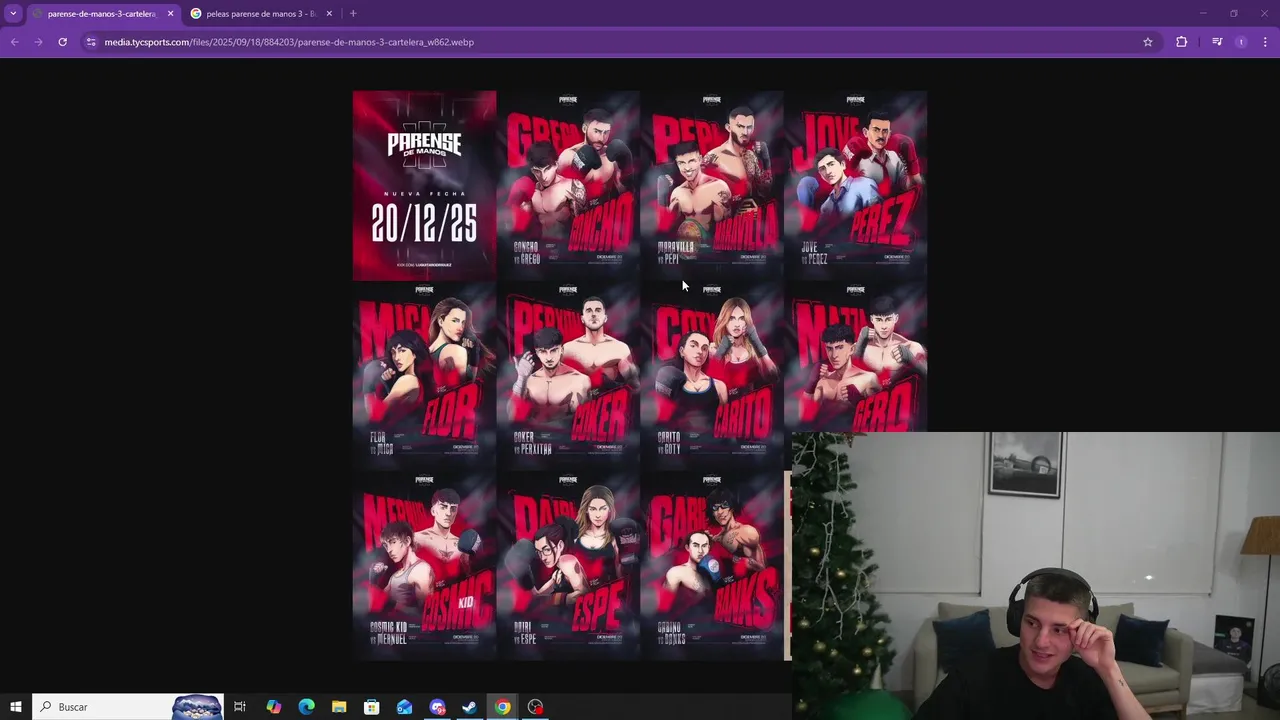
Task: Switch to the parense-de-manos-3-cartelera tab
Action: pos(102,14)
